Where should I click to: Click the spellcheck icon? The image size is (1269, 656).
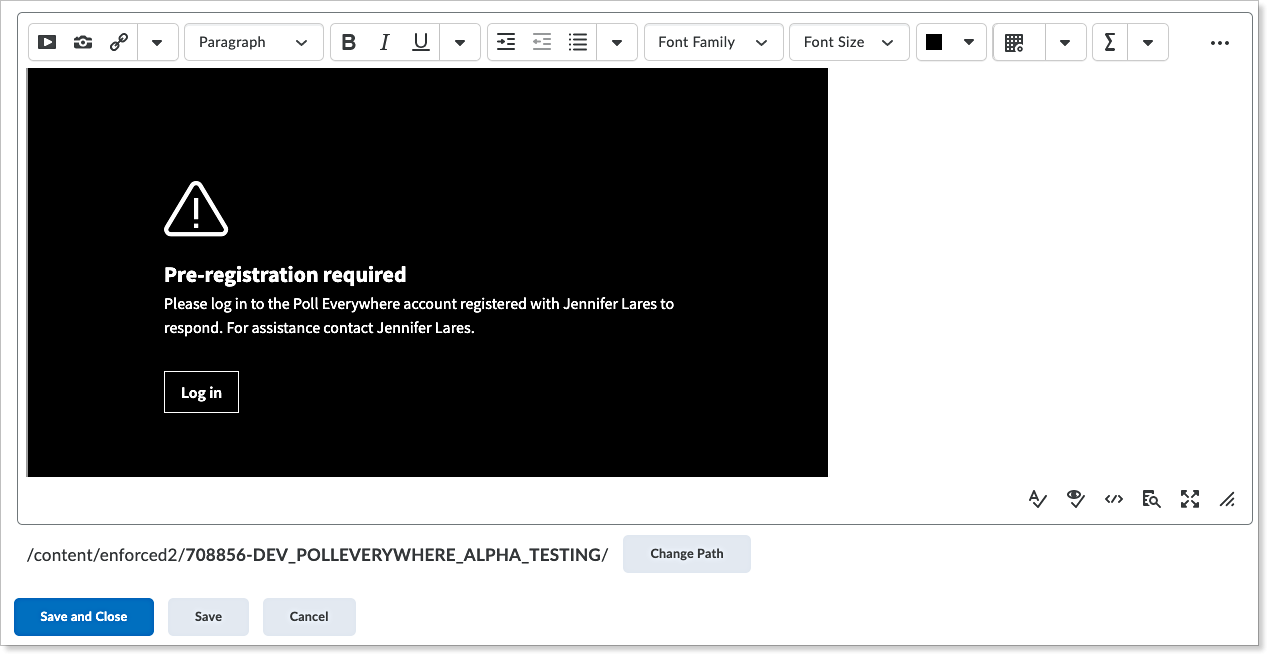1038,499
